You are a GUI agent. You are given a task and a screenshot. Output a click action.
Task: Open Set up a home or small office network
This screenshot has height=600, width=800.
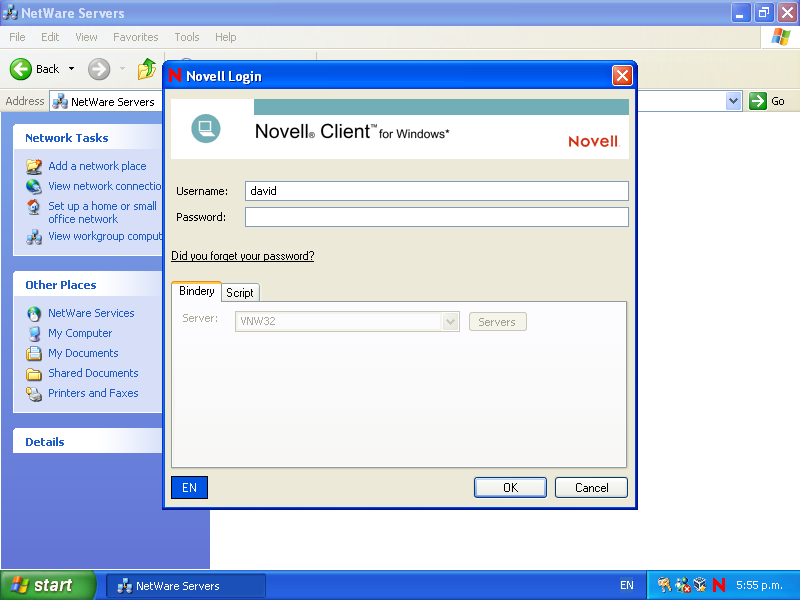click(x=103, y=212)
